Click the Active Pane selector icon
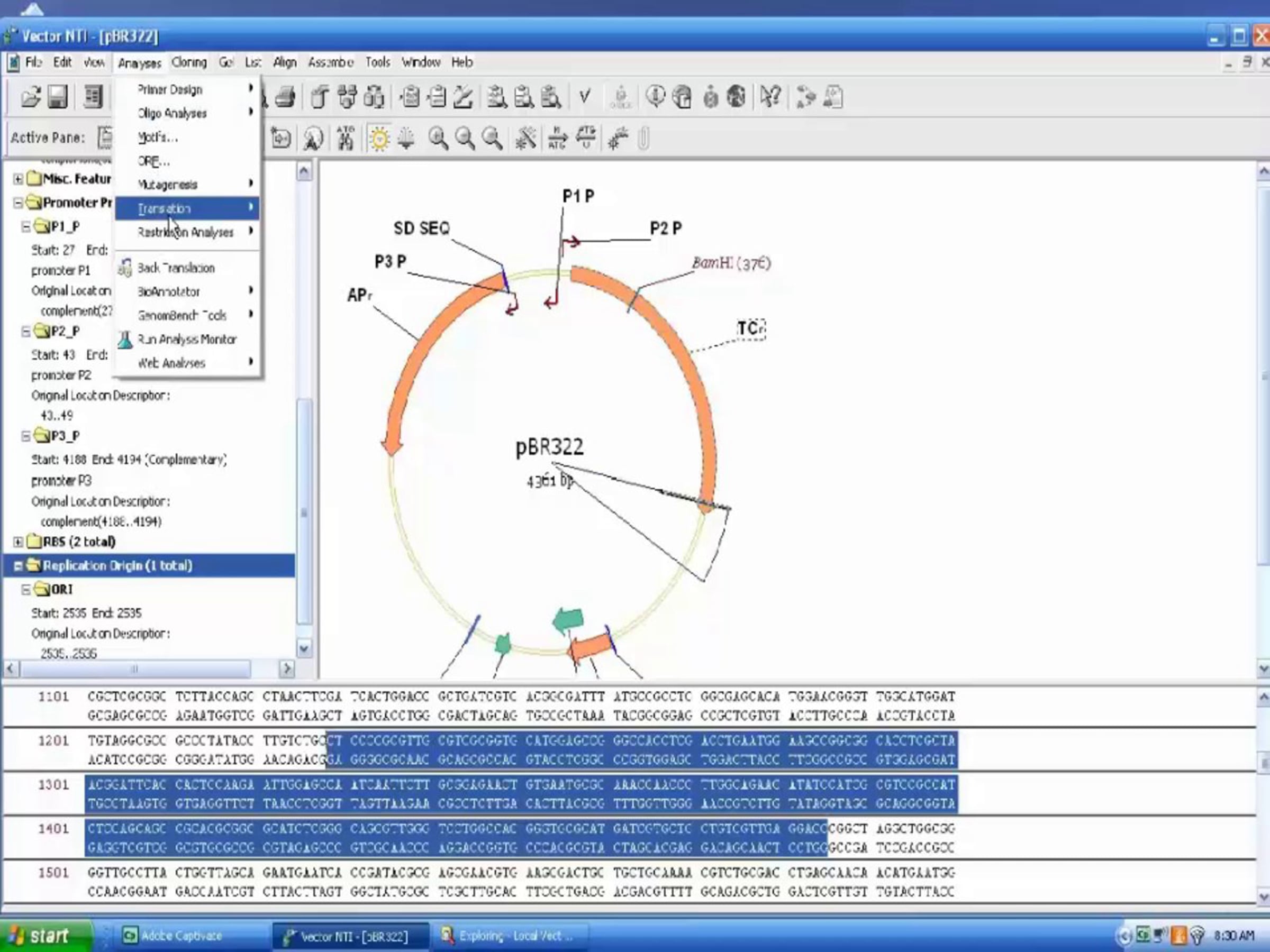The image size is (1270, 952). point(105,138)
